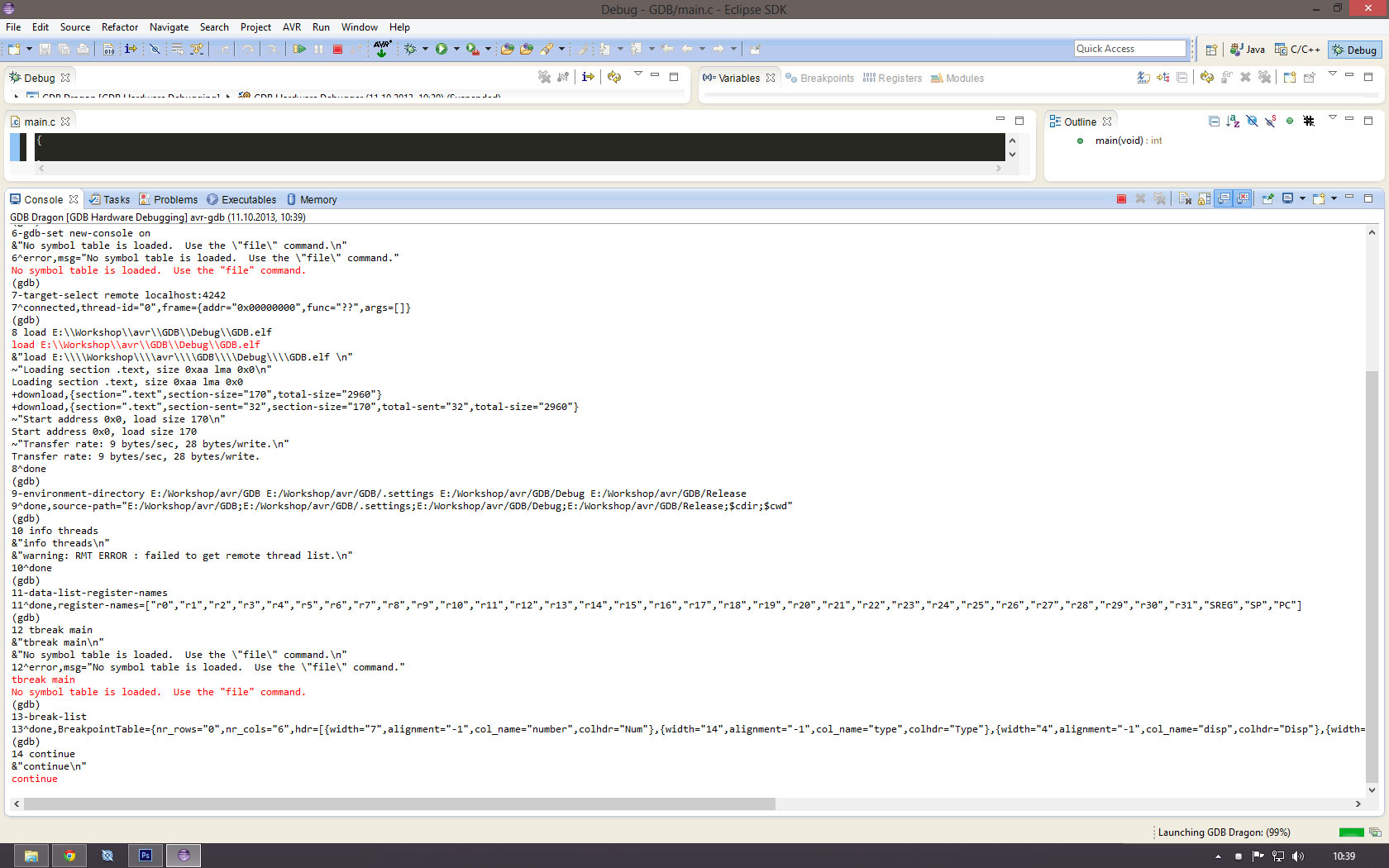Image resolution: width=1389 pixels, height=868 pixels.
Task: Click the Pin Console icon
Action: [x=1267, y=199]
